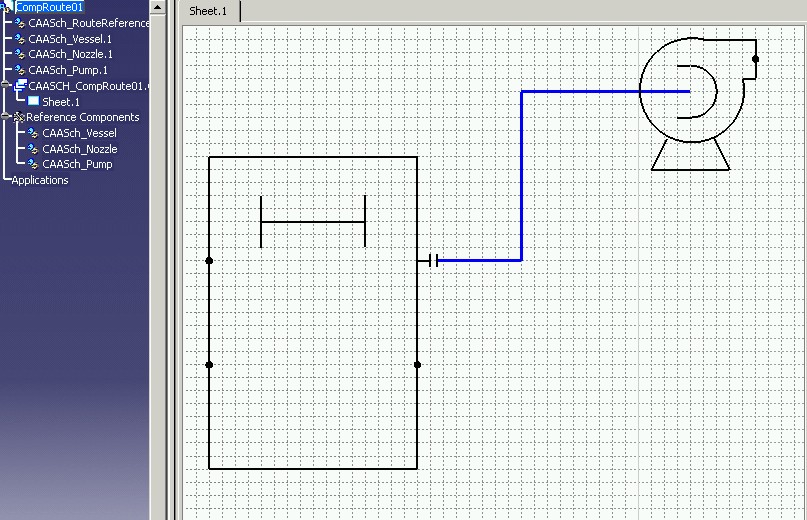This screenshot has width=807, height=520.
Task: Switch to the Sheet.1 tab
Action: 209,12
